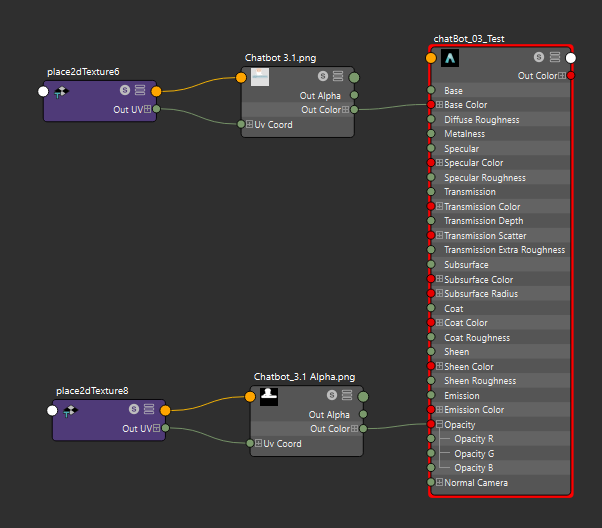Expand the Base Color attribute
The width and height of the screenshot is (602, 528).
click(x=440, y=104)
